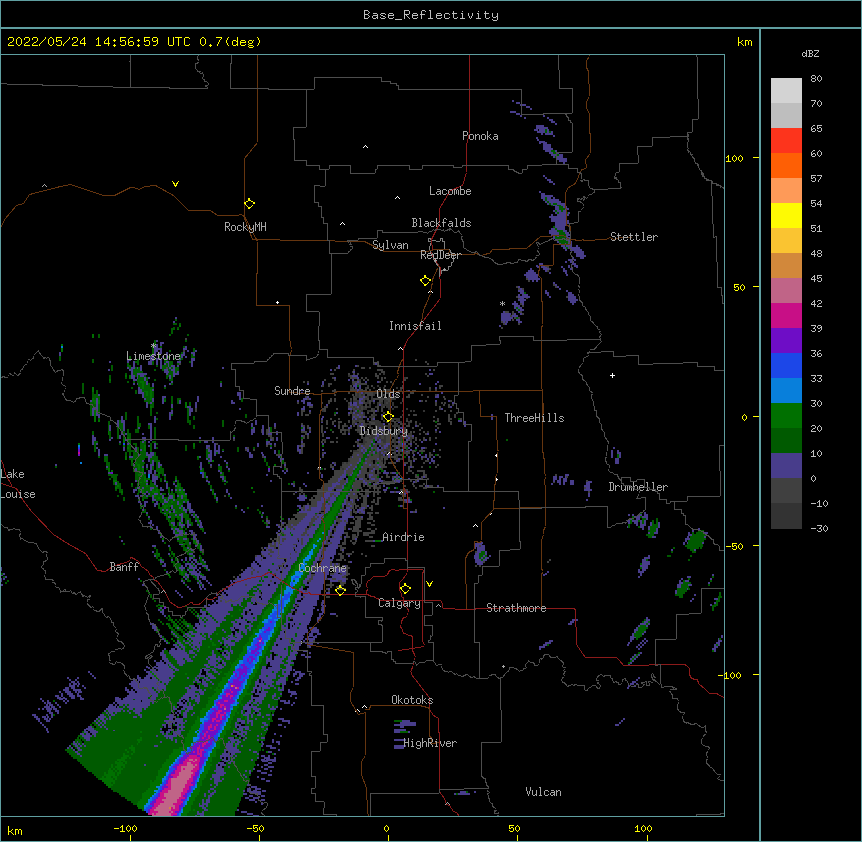The image size is (862, 842).
Task: Click the HighRiver city label
Action: pos(430,743)
